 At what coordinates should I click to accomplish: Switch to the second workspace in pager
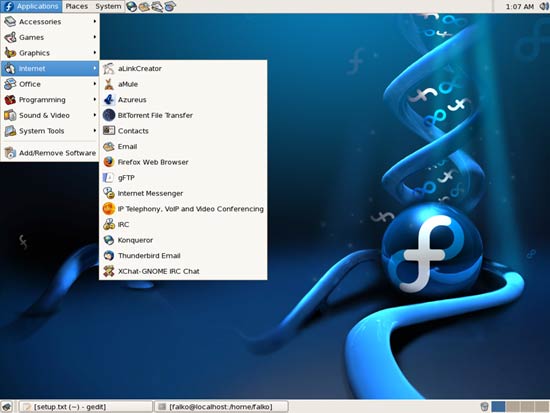[x=513, y=407]
